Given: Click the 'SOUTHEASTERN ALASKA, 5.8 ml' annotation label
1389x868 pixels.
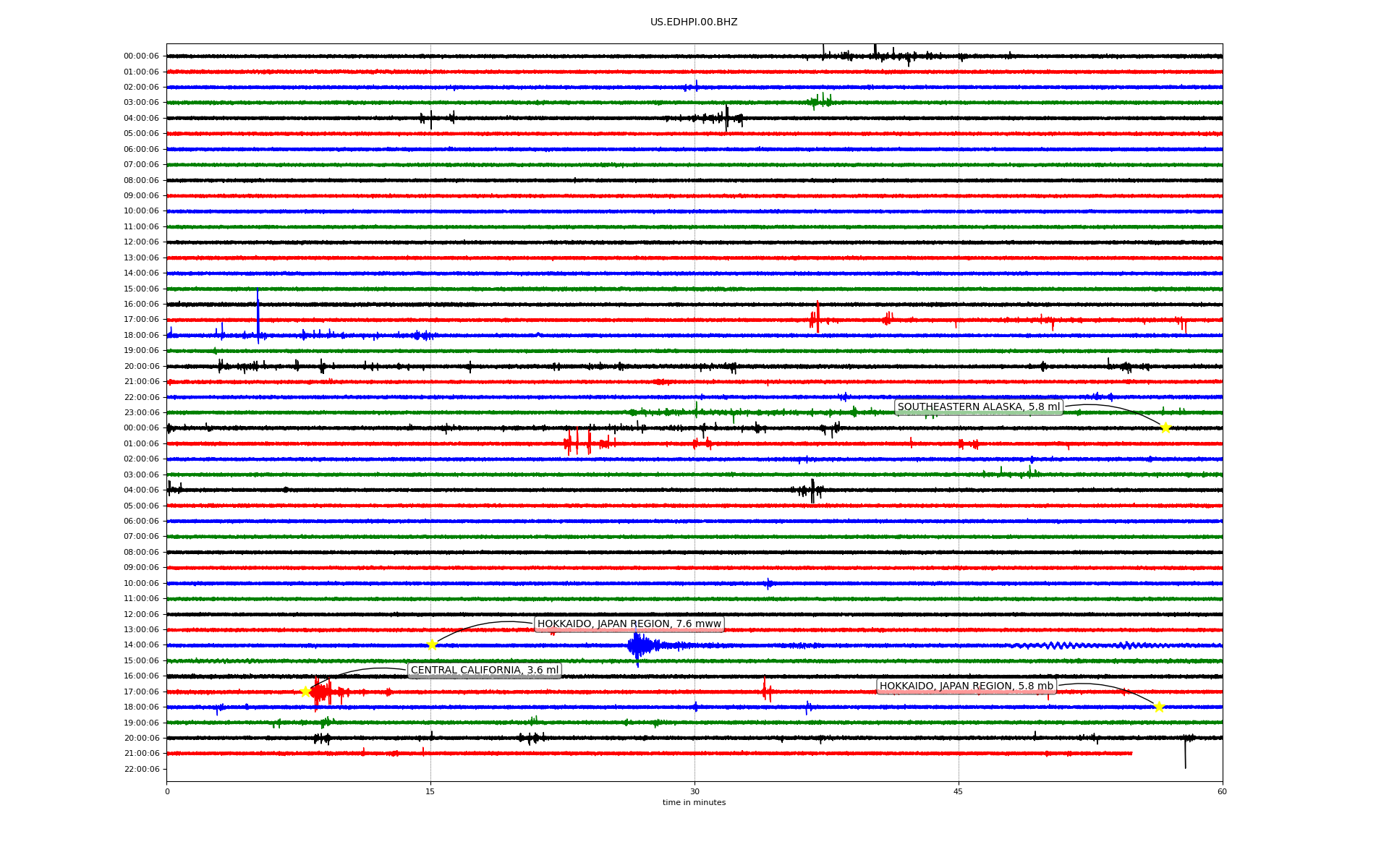Looking at the screenshot, I should [978, 407].
